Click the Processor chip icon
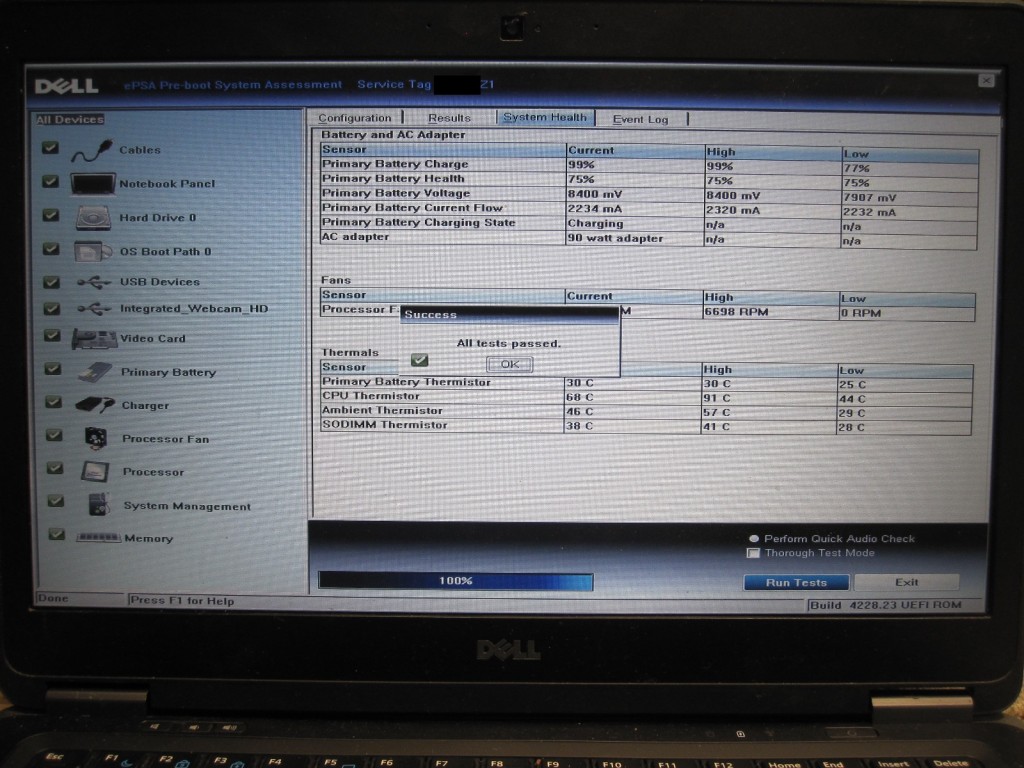This screenshot has width=1024, height=768. [x=95, y=472]
